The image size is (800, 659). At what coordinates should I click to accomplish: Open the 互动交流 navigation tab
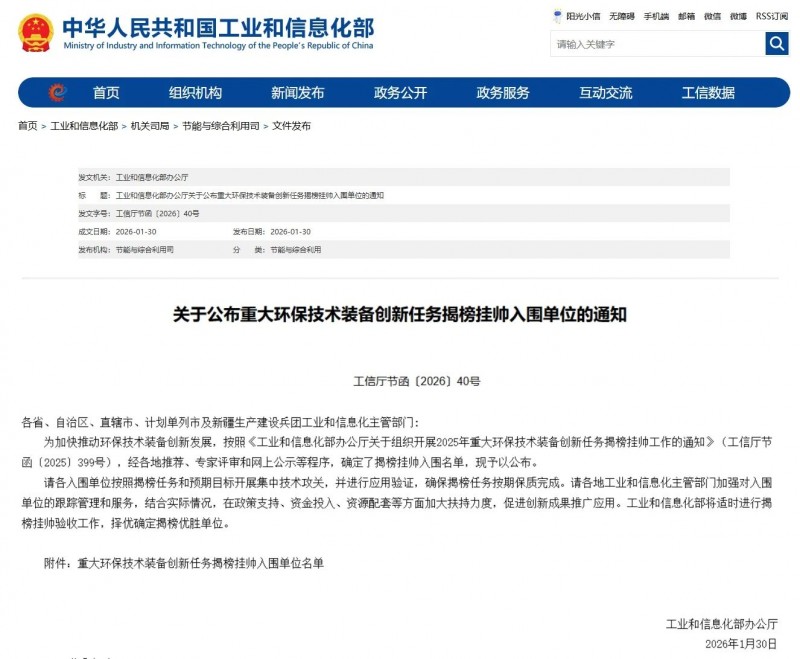click(x=605, y=93)
